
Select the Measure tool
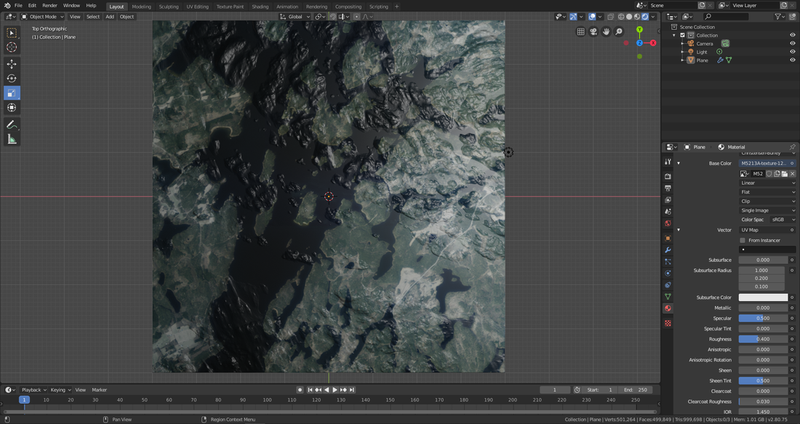[11, 139]
